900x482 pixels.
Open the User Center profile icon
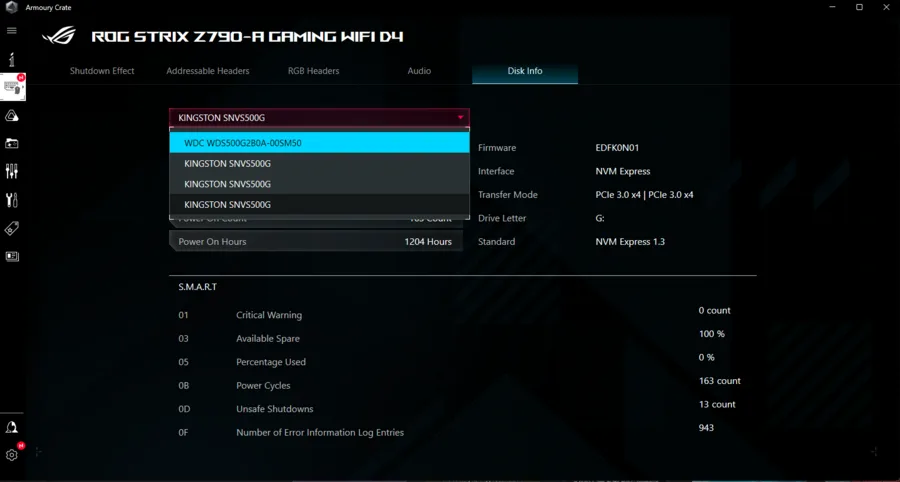(x=11, y=427)
